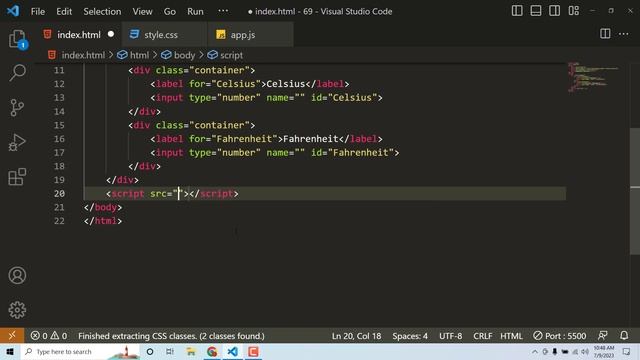Toggle the bottom panel layout button

(x=536, y=11)
